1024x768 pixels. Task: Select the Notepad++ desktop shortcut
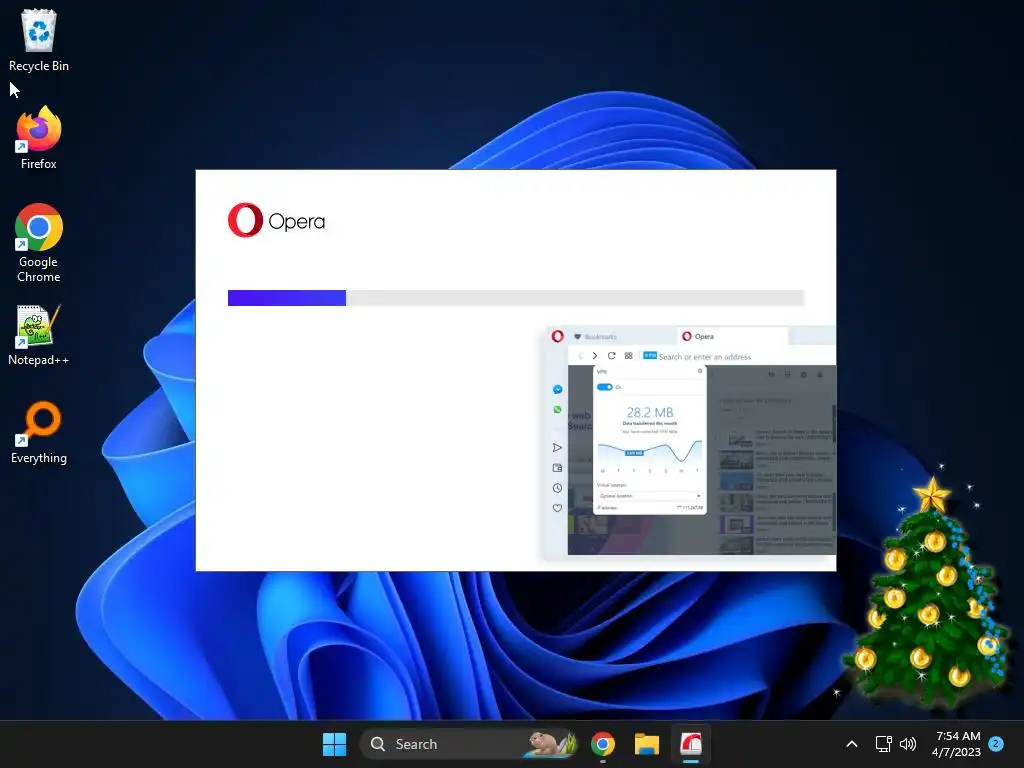coord(39,334)
